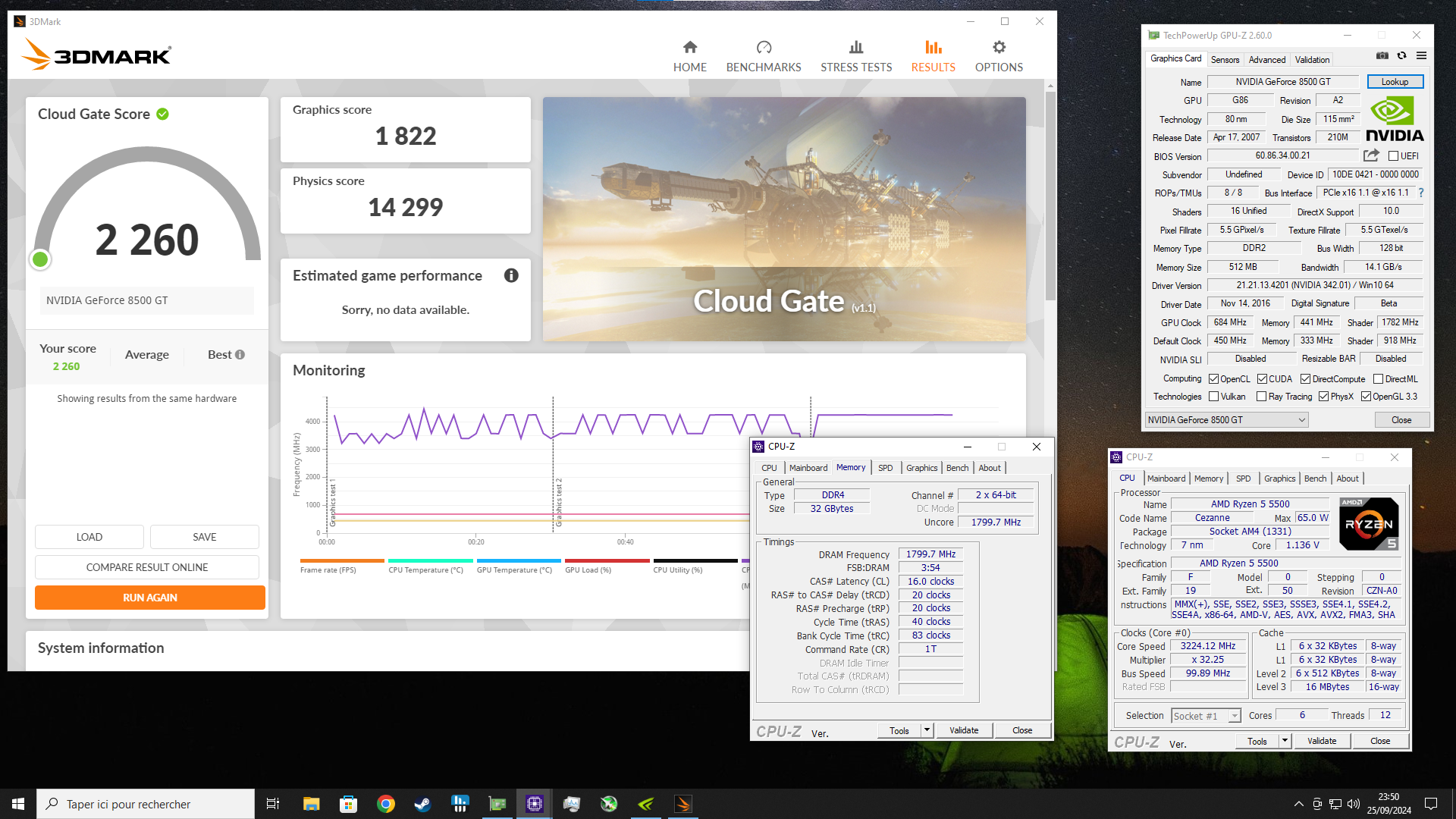Click LOAD button in 3DMark

point(89,537)
